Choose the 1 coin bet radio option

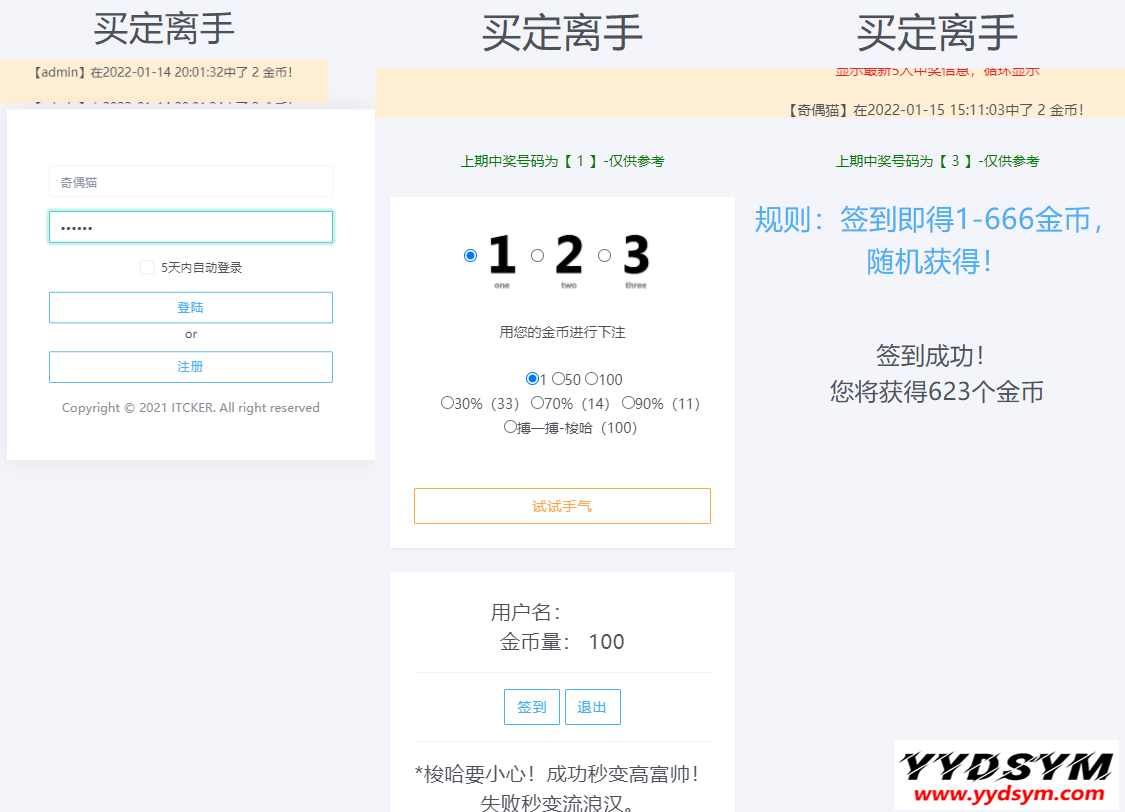coord(532,379)
